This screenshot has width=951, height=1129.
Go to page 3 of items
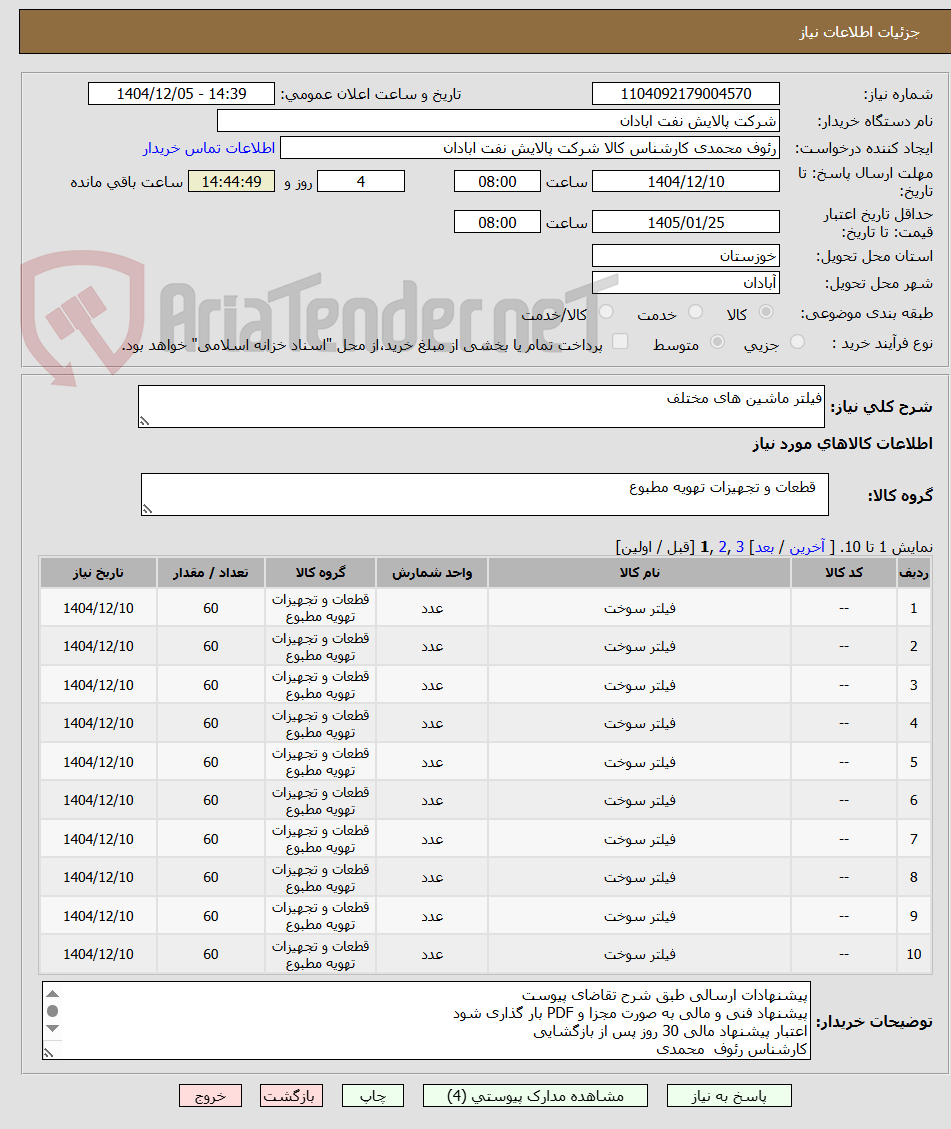pos(739,547)
